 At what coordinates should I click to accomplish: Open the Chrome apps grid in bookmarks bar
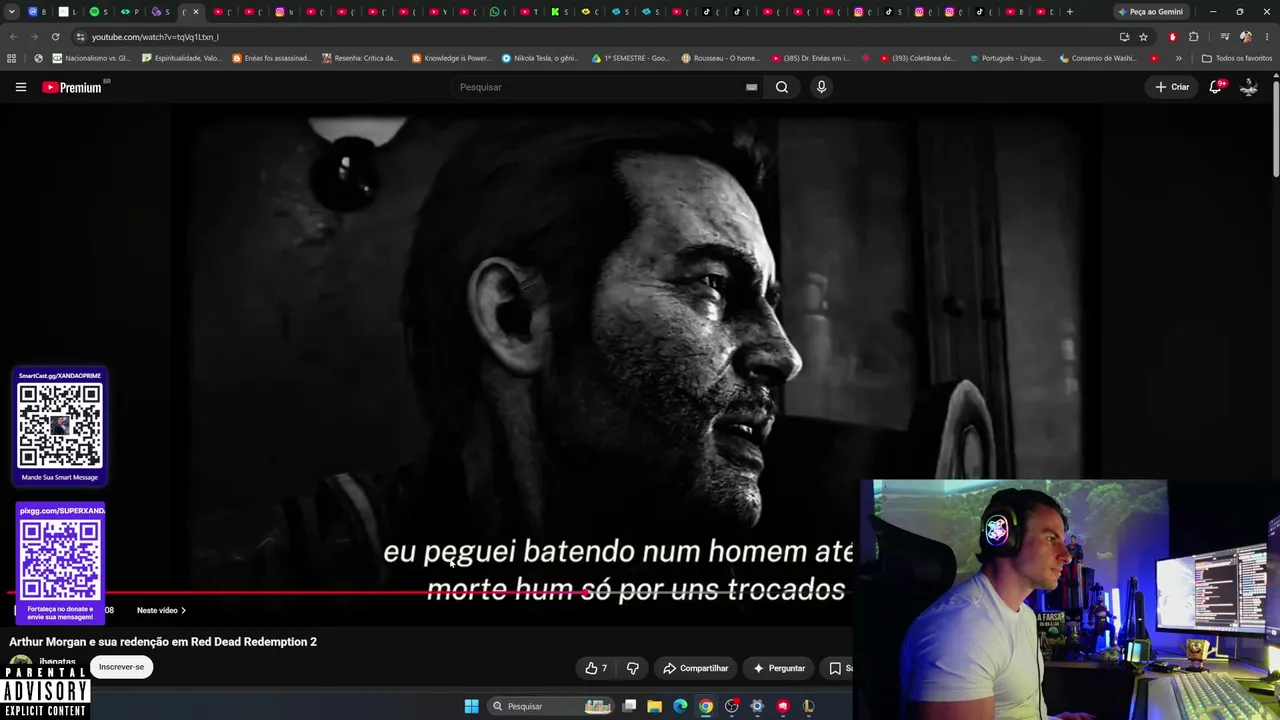11,58
